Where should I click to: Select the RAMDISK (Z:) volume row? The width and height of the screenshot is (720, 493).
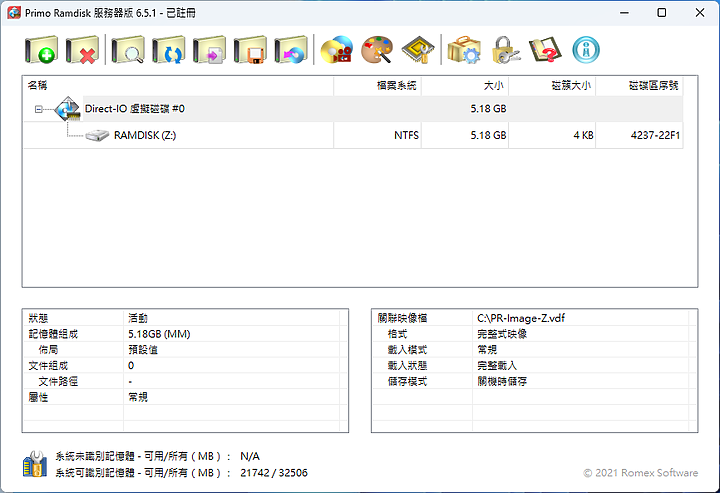tap(353, 135)
